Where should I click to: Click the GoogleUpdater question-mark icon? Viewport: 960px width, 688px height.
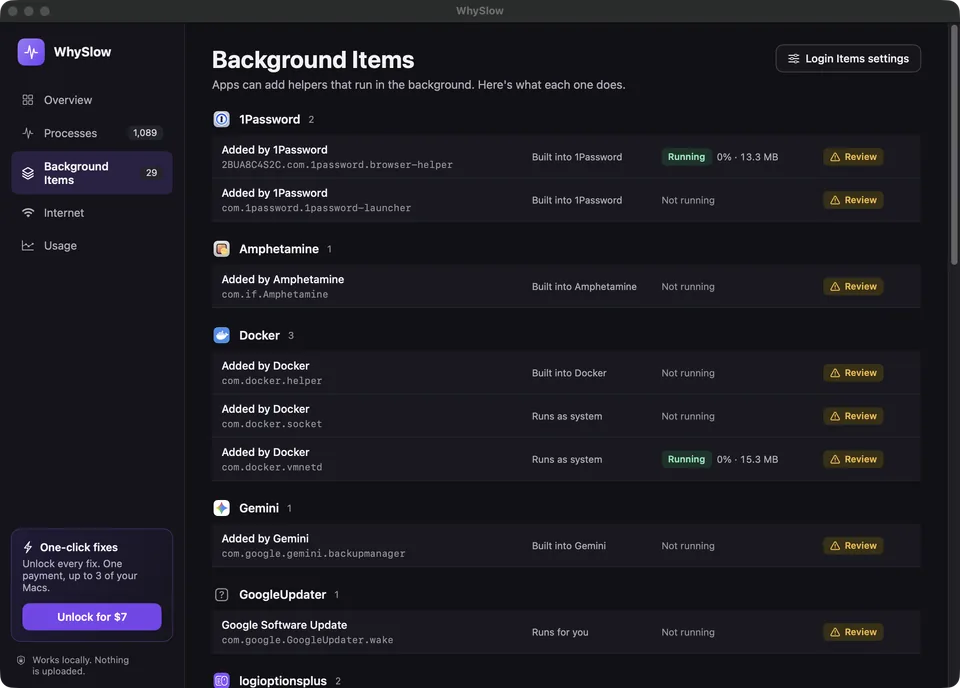[x=222, y=594]
